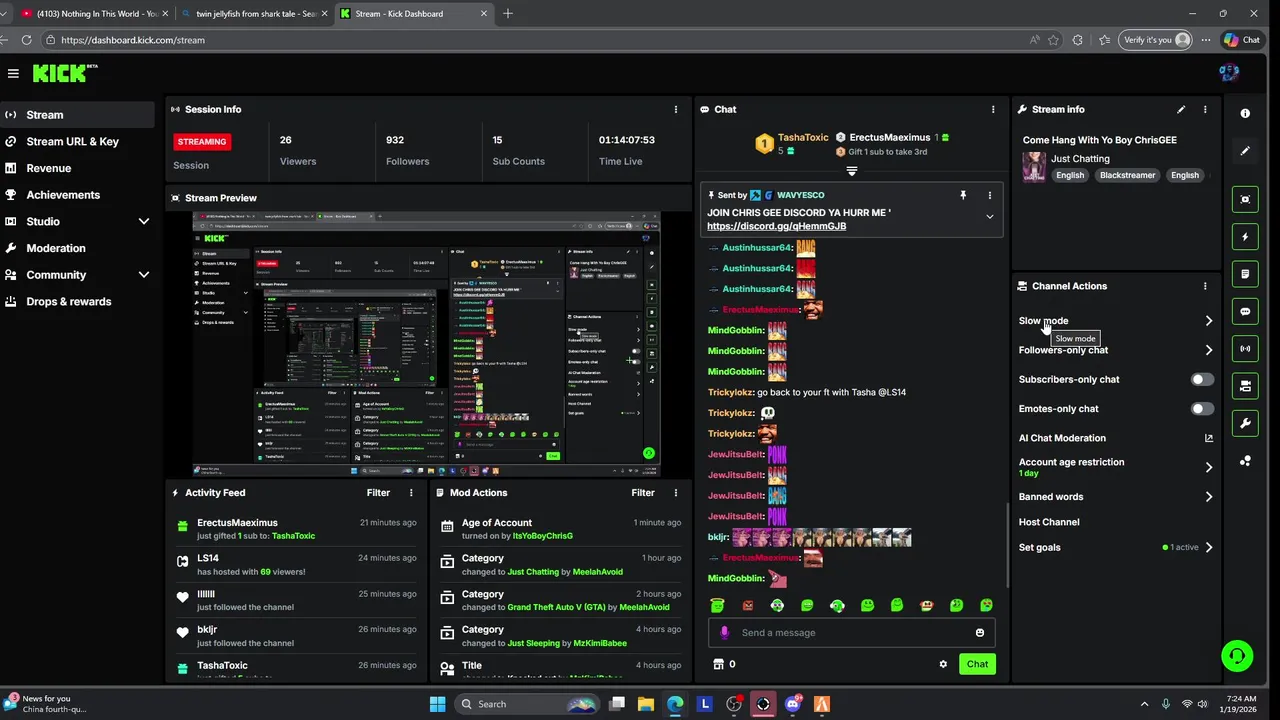
Task: Expand the Community sidebar section
Action: click(143, 275)
